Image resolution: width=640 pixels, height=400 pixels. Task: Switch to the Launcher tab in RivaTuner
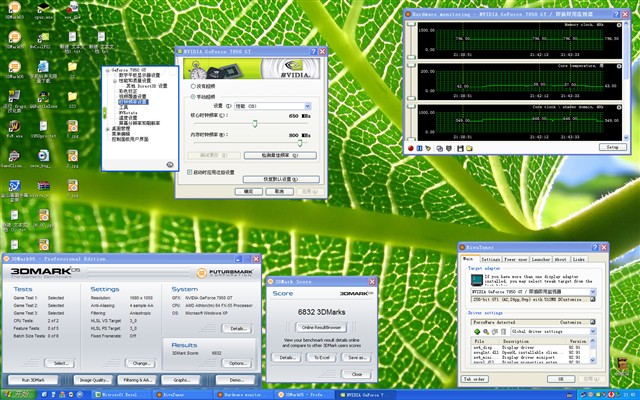[541, 259]
